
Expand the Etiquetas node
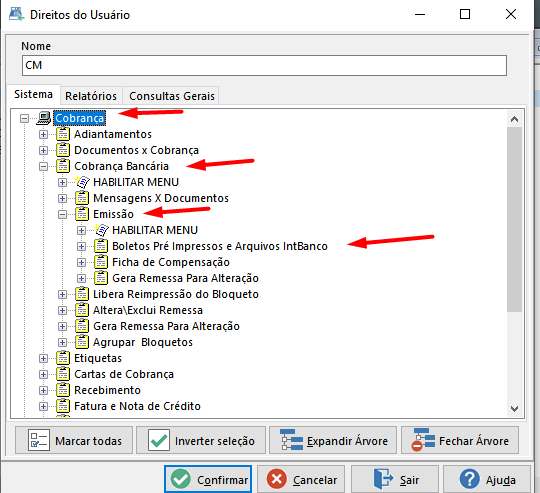(43, 358)
